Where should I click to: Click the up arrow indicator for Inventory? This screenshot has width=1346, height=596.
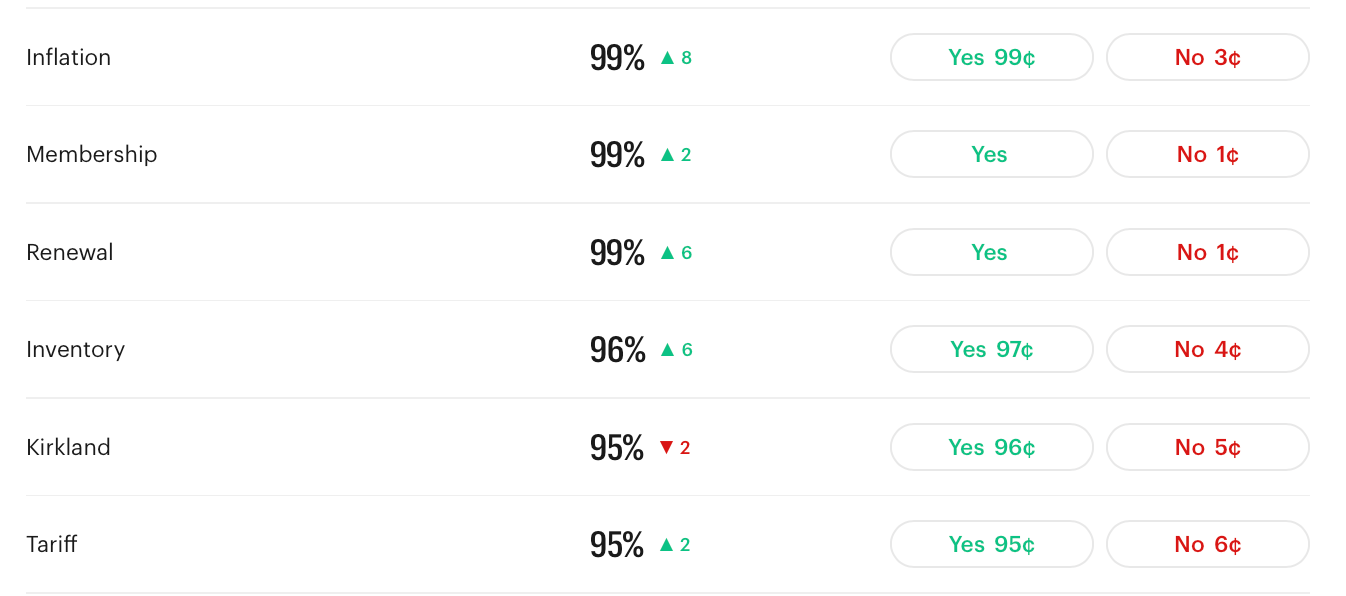(667, 350)
